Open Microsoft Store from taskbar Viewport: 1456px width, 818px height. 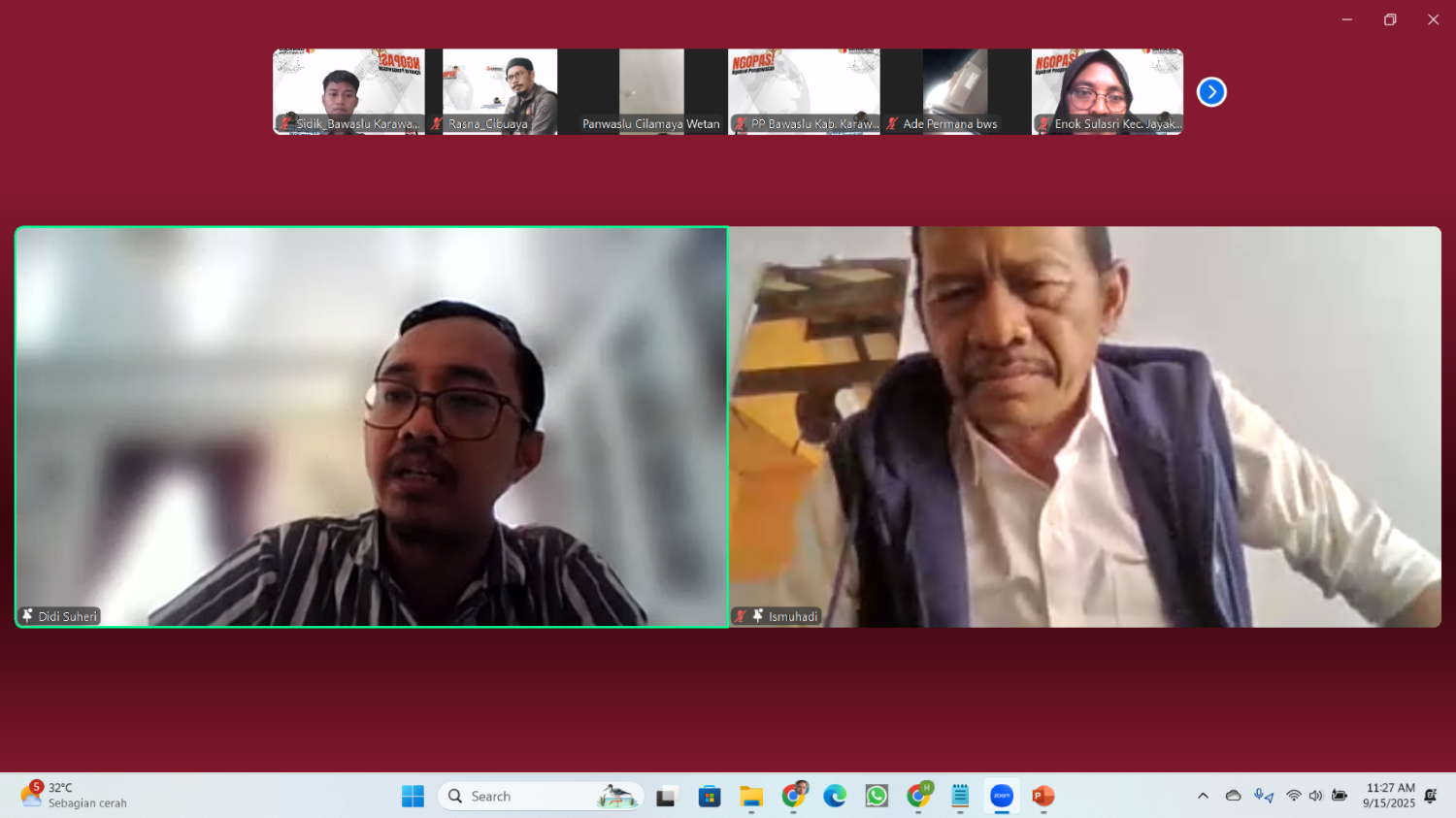[x=710, y=796]
